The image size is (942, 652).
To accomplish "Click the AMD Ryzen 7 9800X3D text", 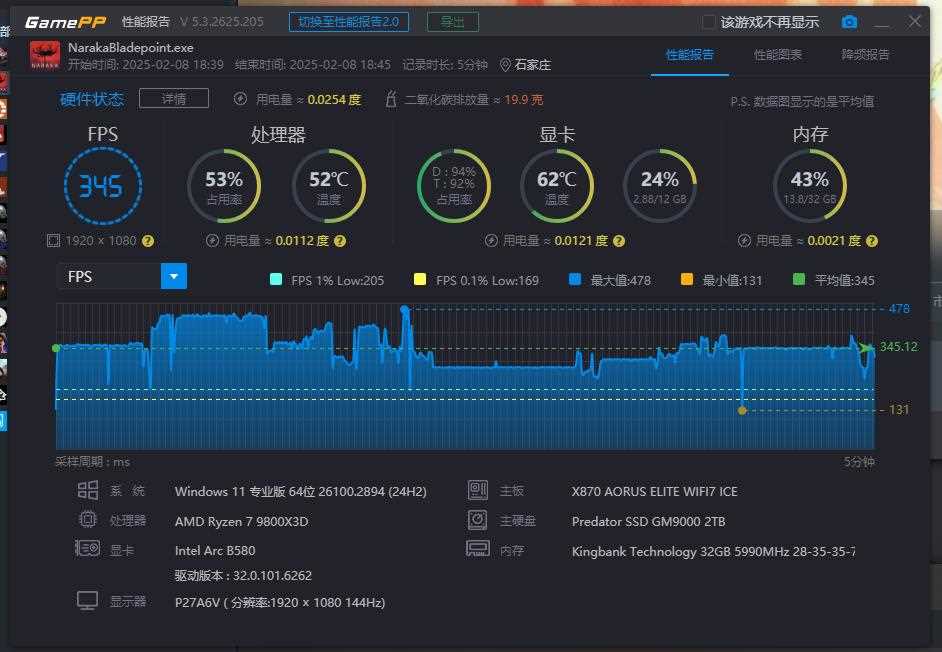I will pos(242,522).
